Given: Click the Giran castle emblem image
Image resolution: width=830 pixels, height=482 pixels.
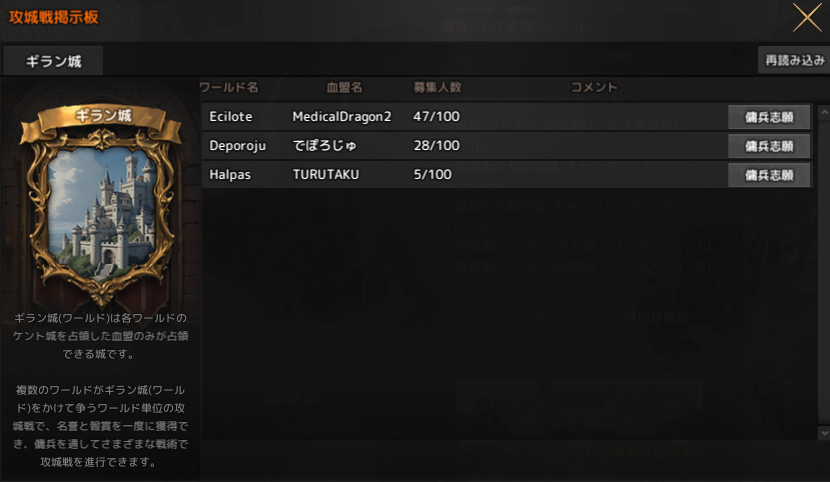Looking at the screenshot, I should pyautogui.click(x=101, y=206).
